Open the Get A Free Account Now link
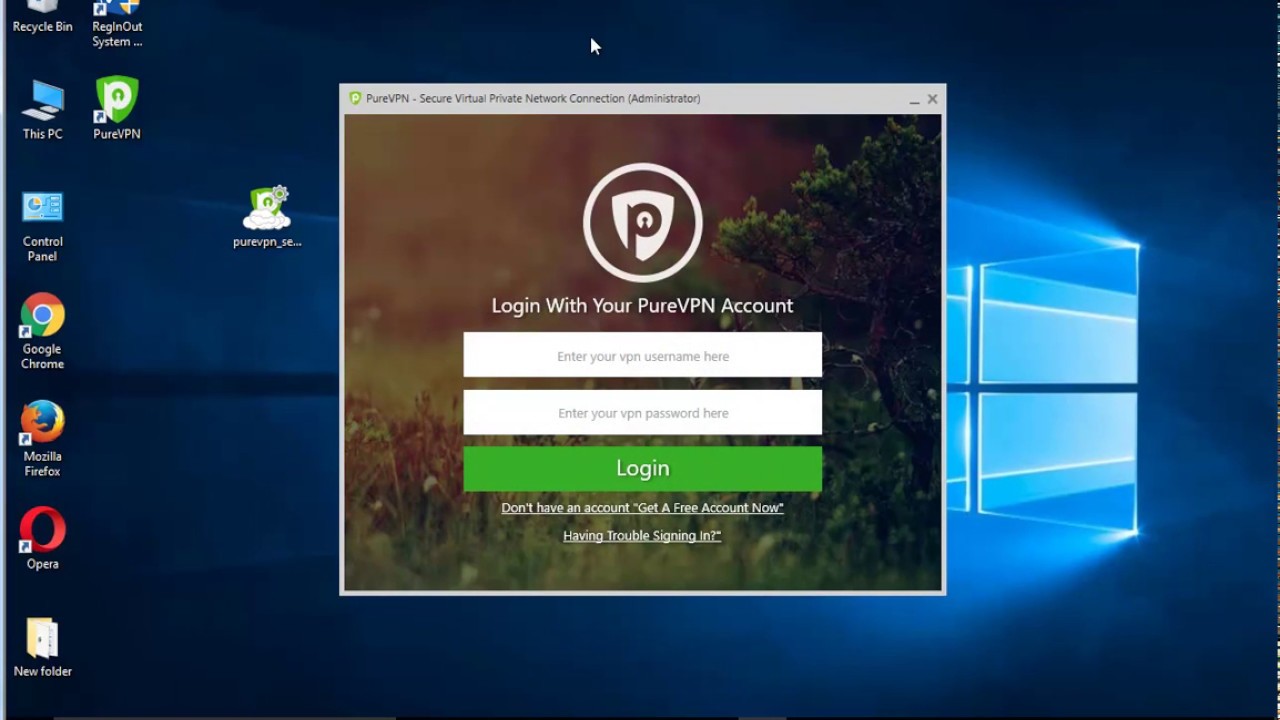The height and width of the screenshot is (720, 1280). pos(642,508)
